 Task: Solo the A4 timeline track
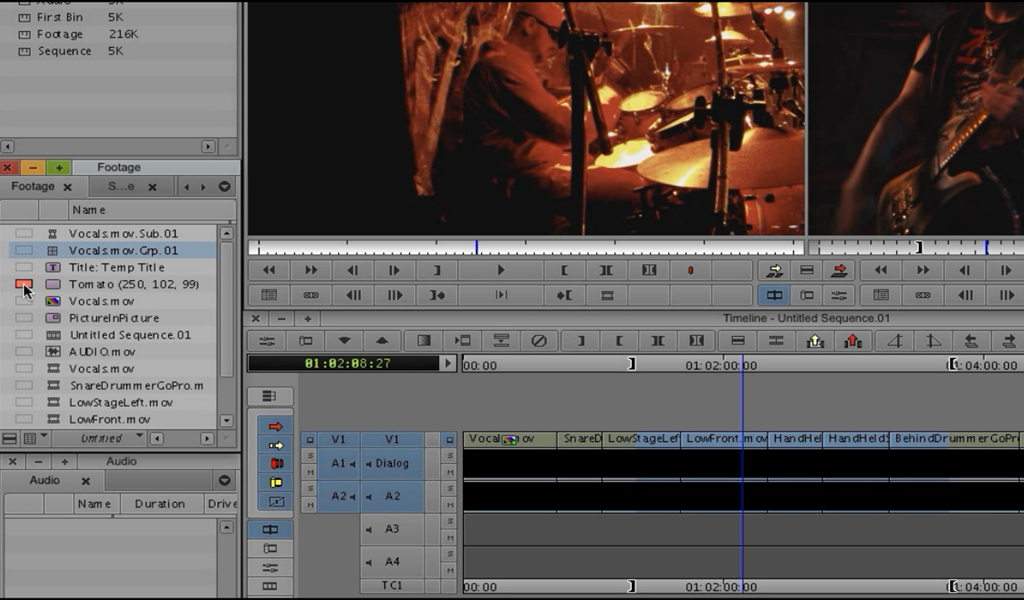[450, 553]
